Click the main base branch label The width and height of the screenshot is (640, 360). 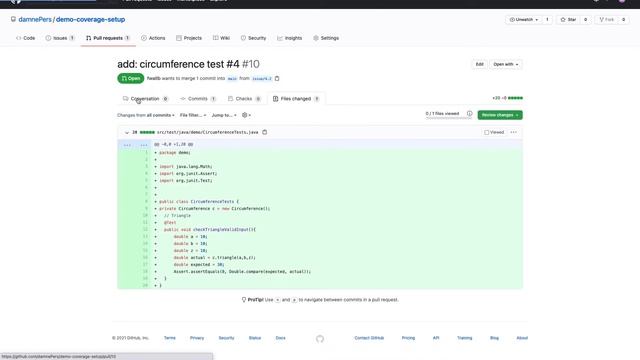coord(232,78)
